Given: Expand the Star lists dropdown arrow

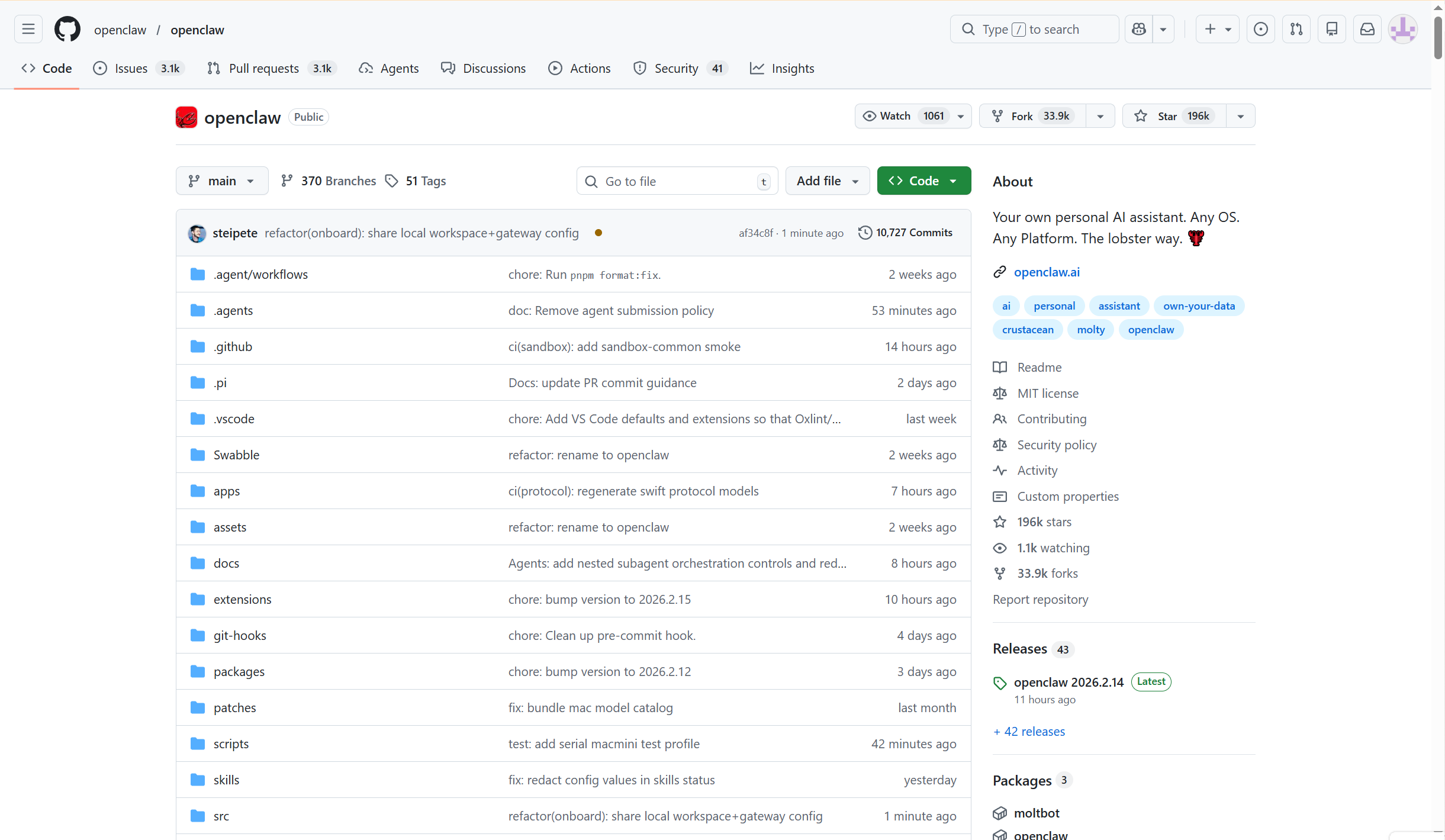Looking at the screenshot, I should click(1241, 116).
